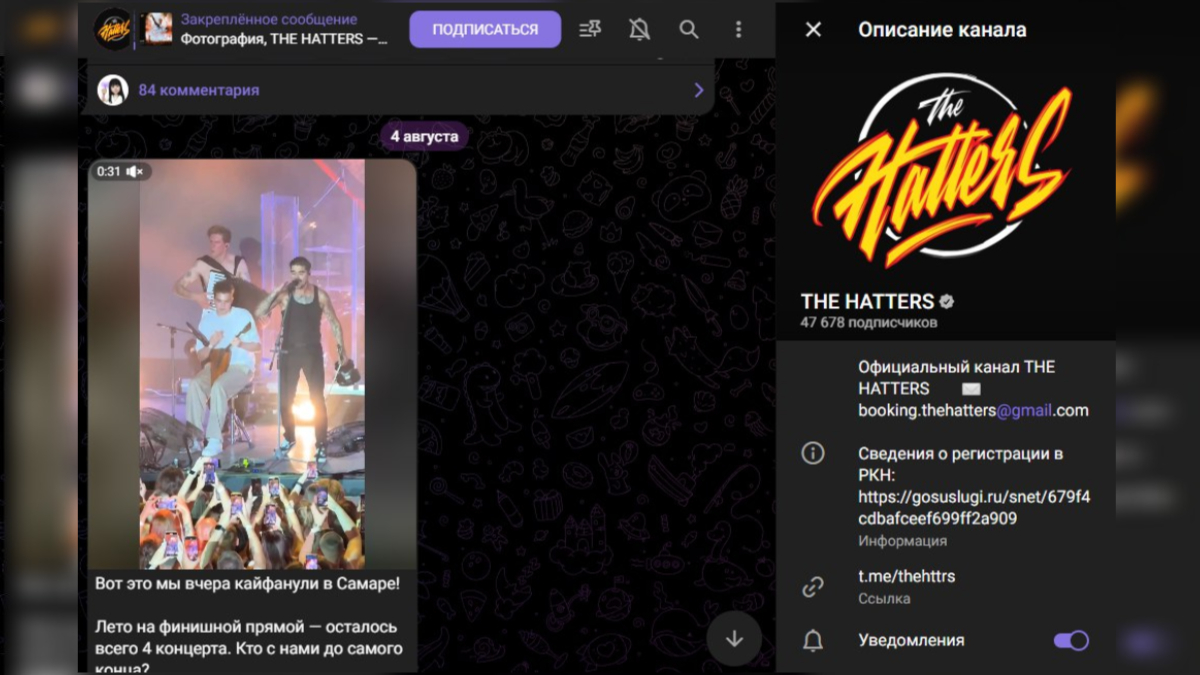
Task: Toggle the Уведомления notifications switch
Action: tap(1071, 641)
